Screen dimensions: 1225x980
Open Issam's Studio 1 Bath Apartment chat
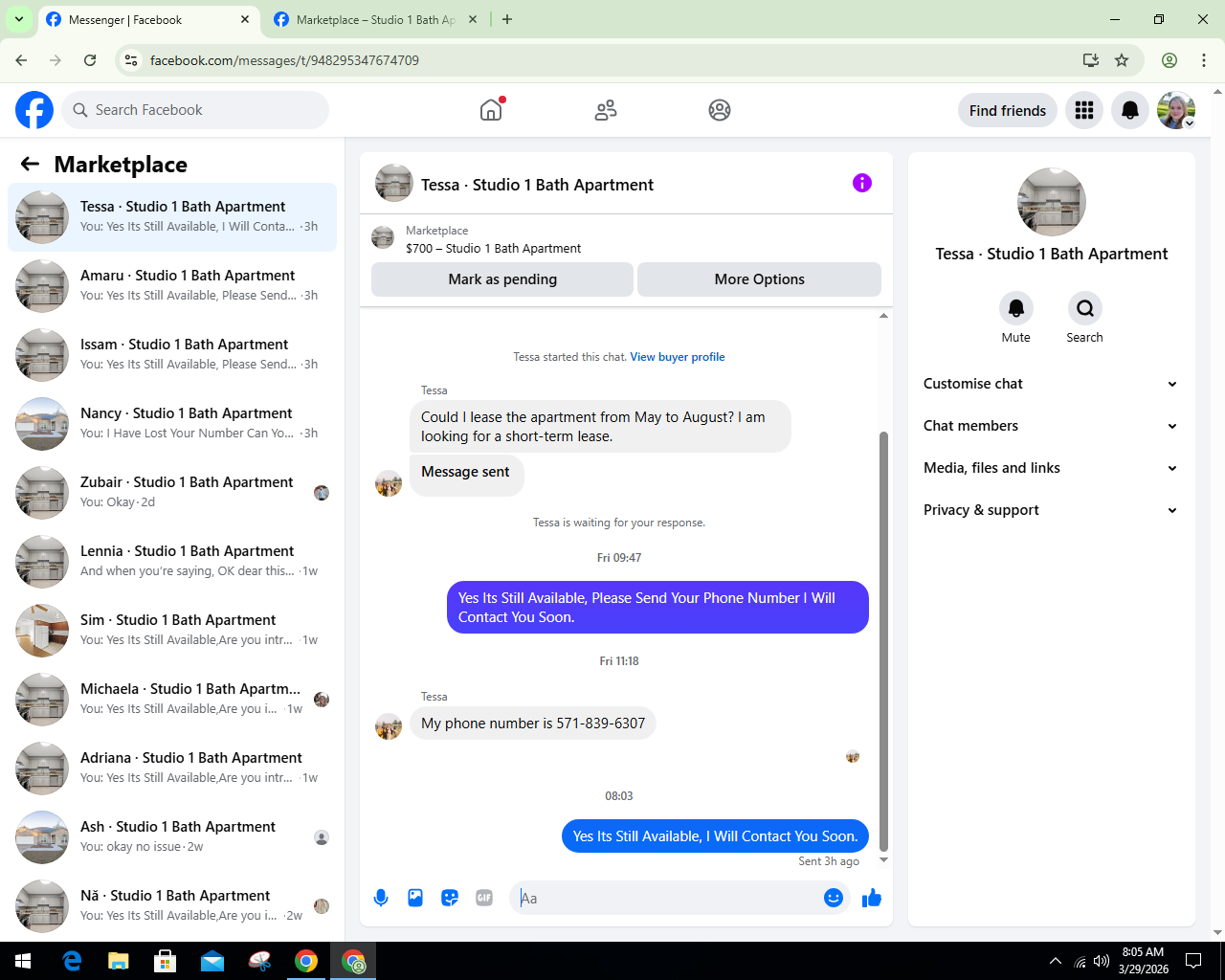pos(172,355)
